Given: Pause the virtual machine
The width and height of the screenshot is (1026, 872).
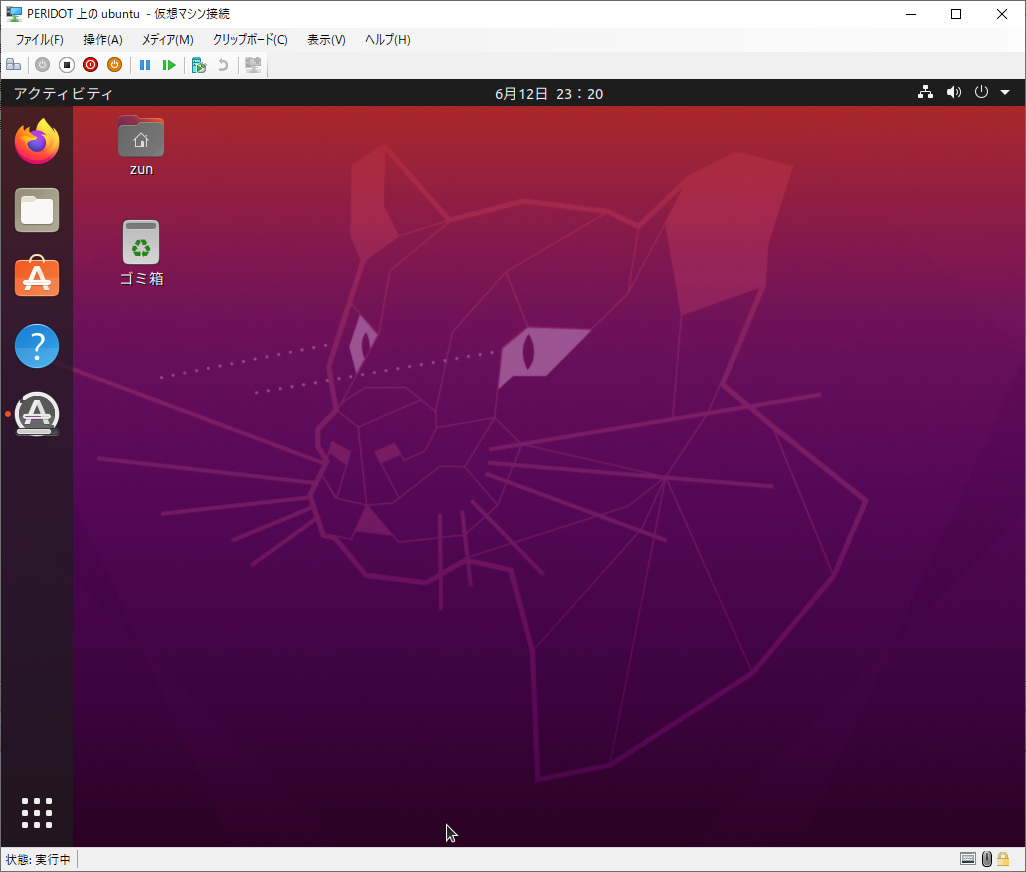Looking at the screenshot, I should pos(145,65).
